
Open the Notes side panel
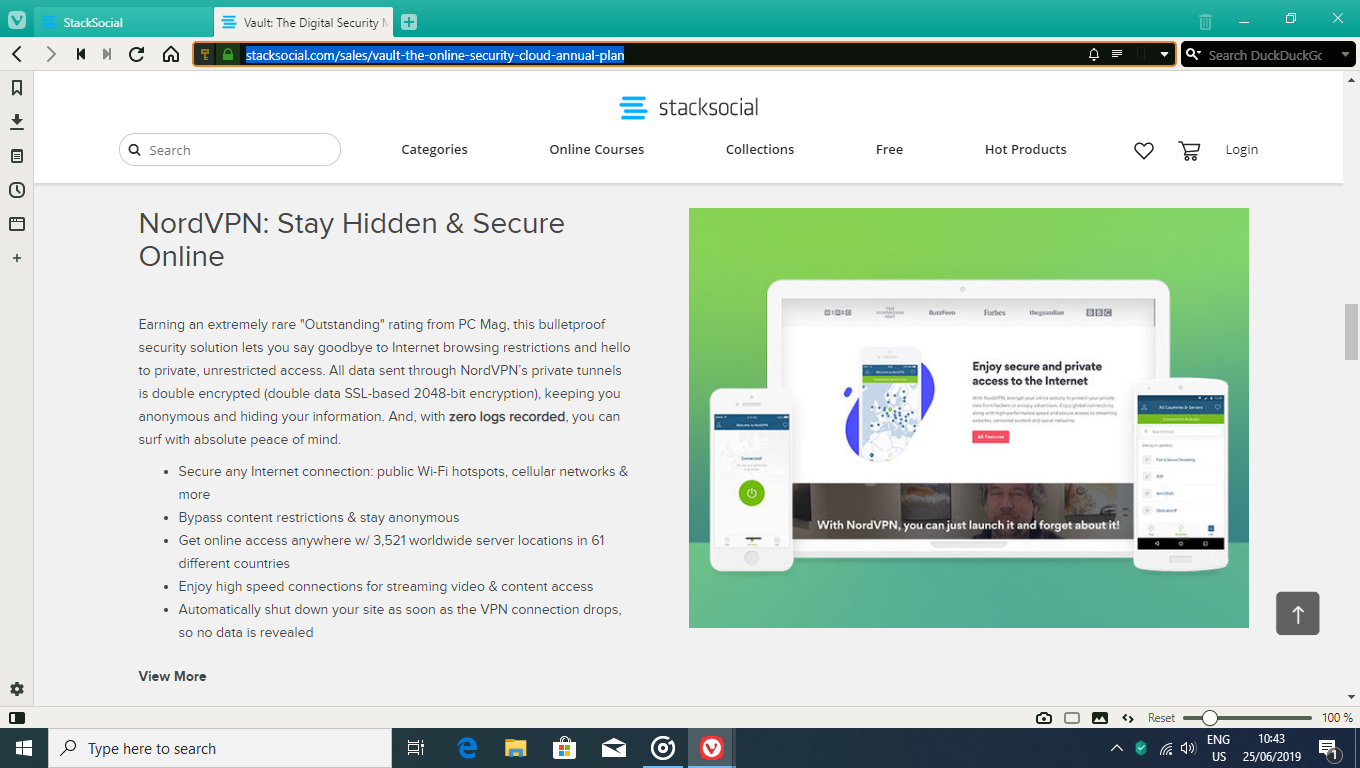(x=17, y=156)
